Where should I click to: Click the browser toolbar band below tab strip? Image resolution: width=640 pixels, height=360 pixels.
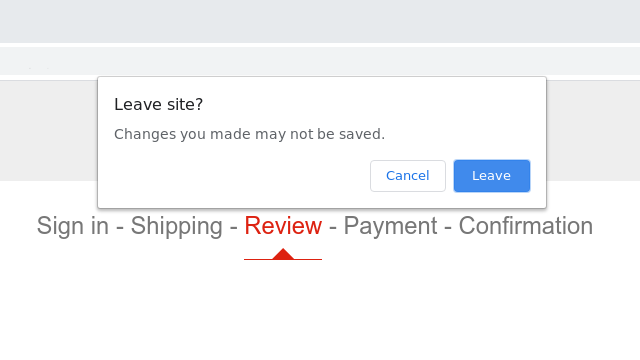pyautogui.click(x=320, y=61)
